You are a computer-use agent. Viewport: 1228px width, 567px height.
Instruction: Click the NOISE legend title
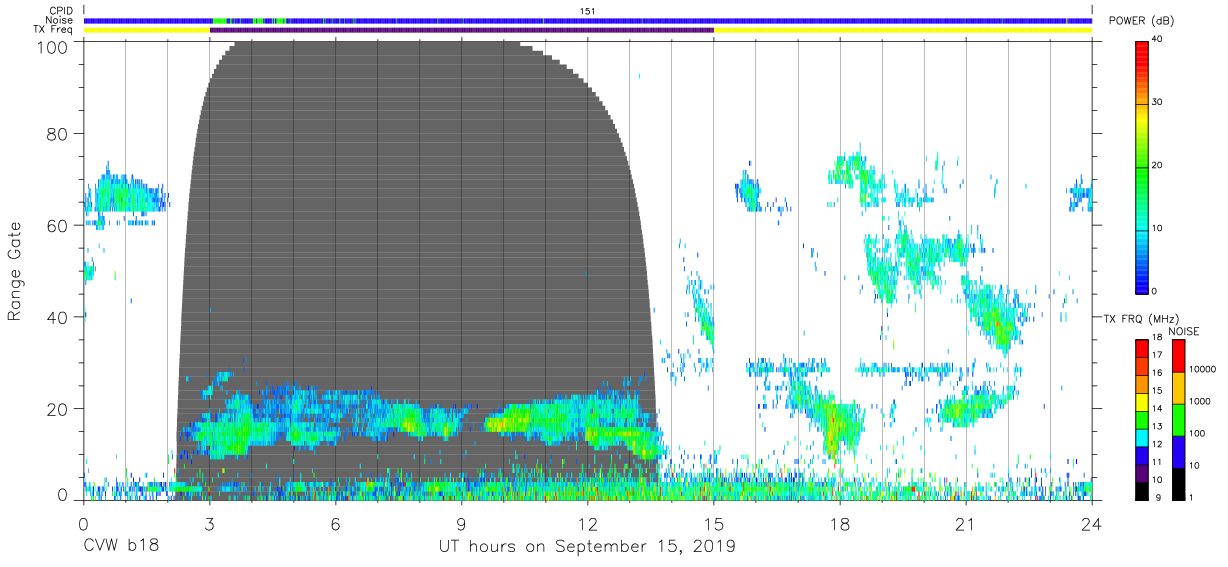coord(1185,330)
